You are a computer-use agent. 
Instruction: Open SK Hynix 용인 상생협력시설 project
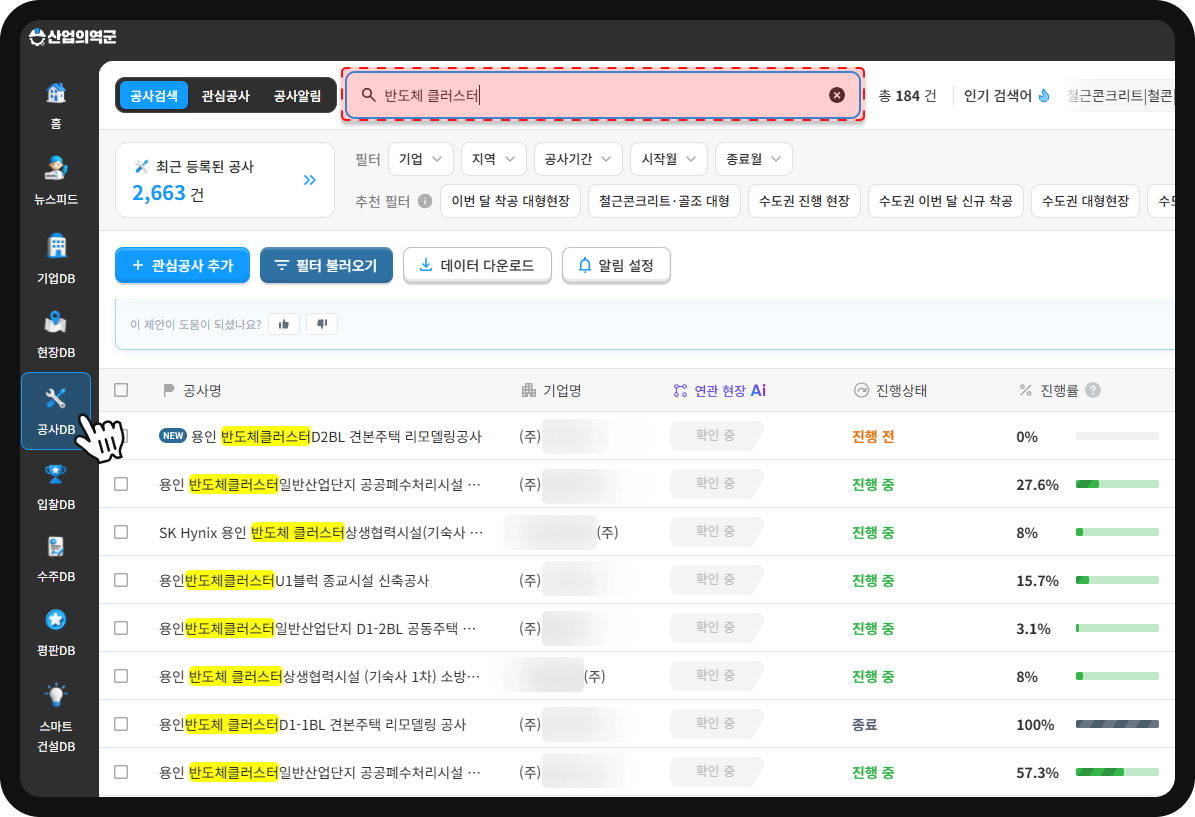click(321, 532)
